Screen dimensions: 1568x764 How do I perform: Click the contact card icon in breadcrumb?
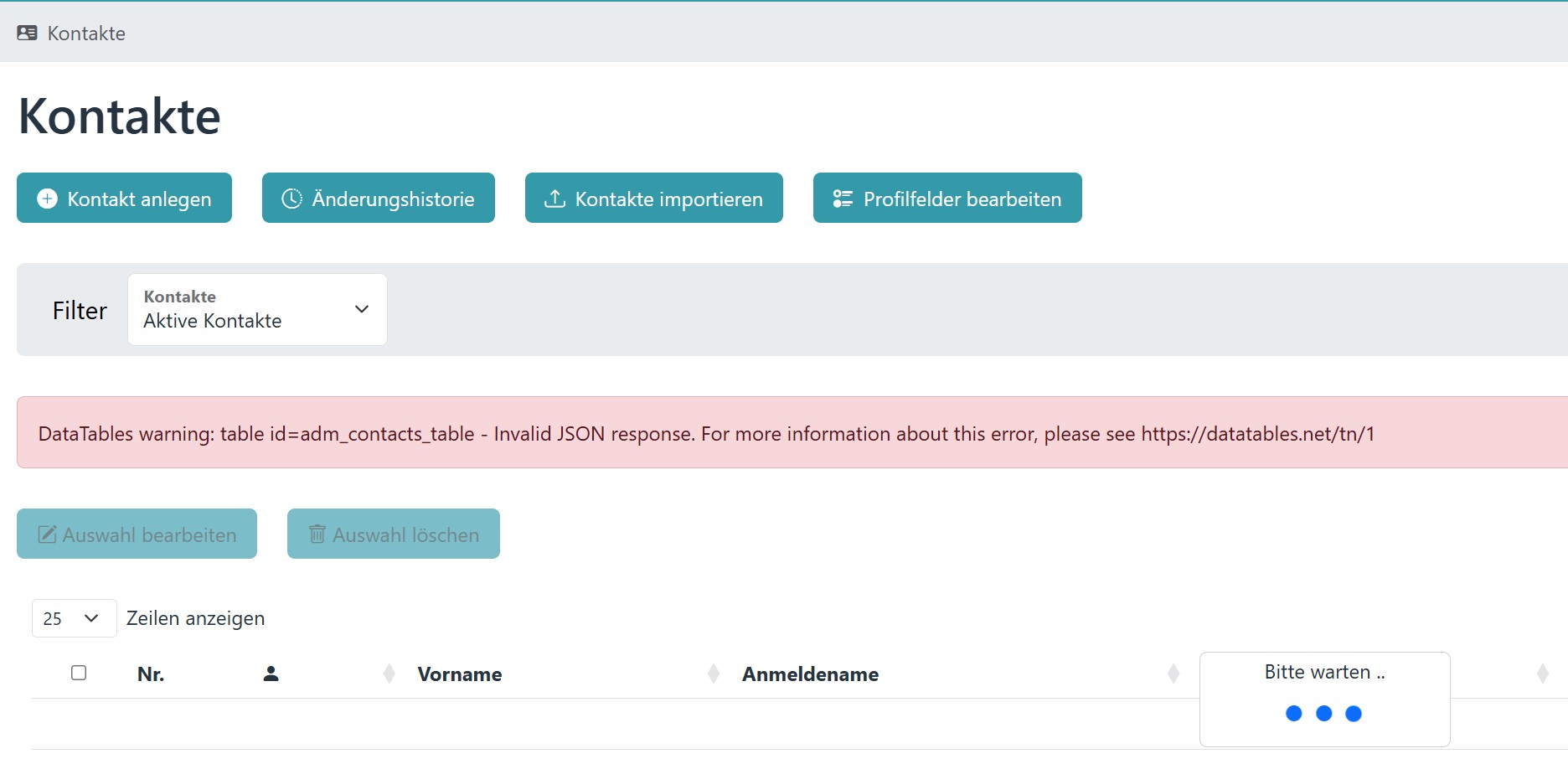tap(27, 33)
